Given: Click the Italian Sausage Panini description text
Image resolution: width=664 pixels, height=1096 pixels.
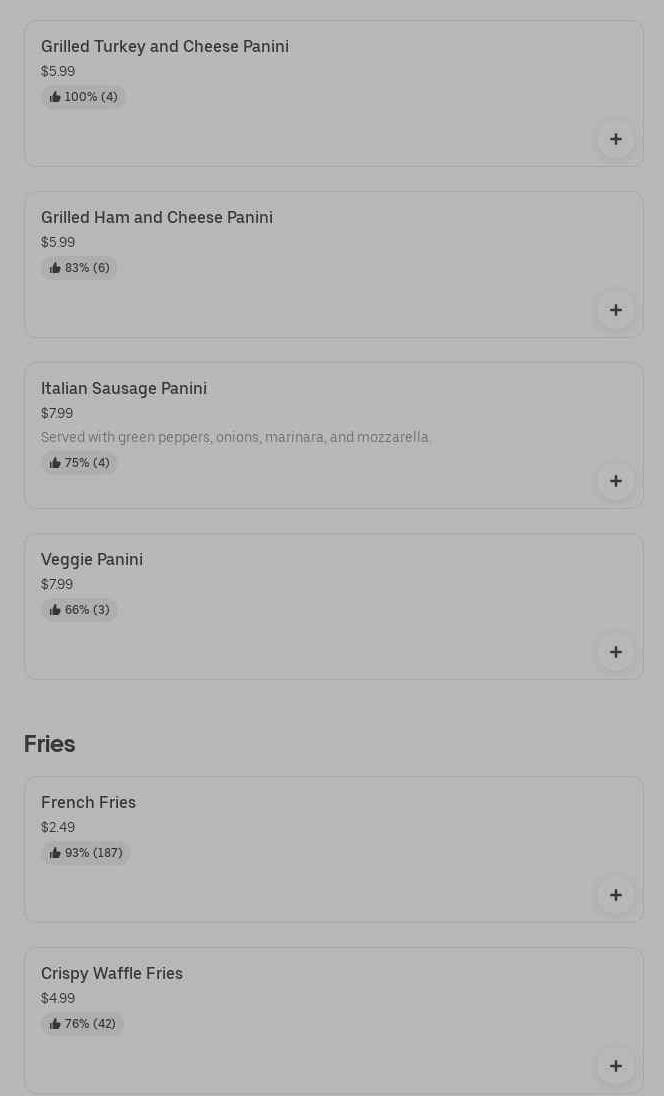Looking at the screenshot, I should (235, 437).
